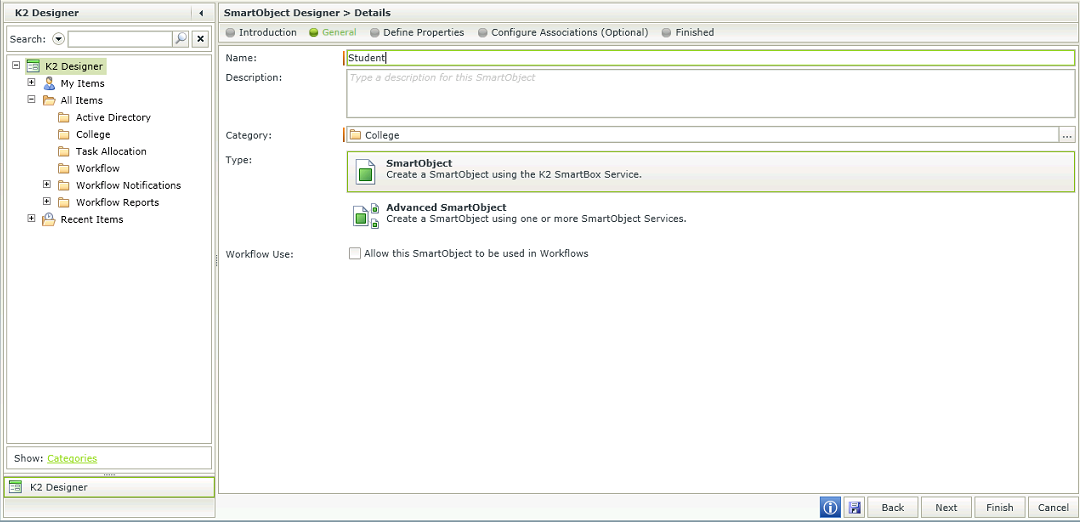
Task: Click into the Search text box
Action: (120, 39)
